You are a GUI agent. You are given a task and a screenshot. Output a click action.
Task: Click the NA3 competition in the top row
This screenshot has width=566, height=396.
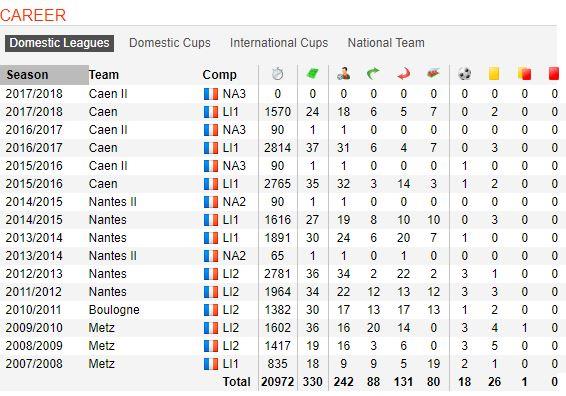pos(234,94)
